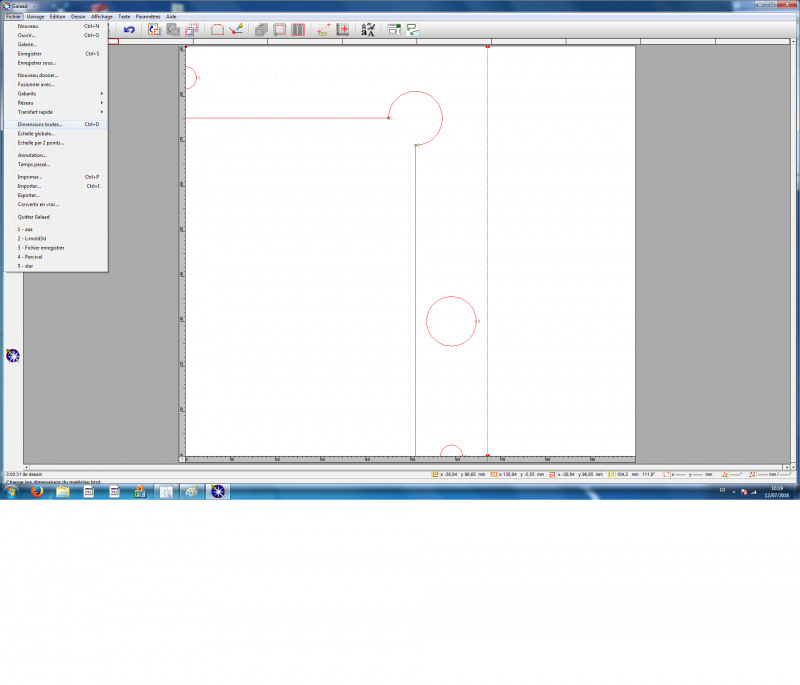
Task: Open the Usinage menu
Action: click(x=35, y=17)
